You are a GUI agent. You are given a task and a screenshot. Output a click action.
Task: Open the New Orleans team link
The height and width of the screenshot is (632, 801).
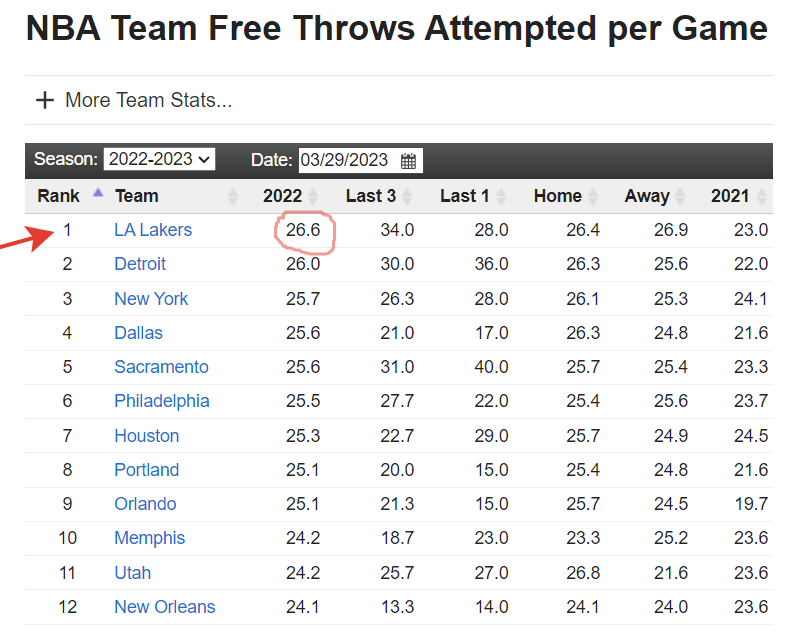coord(165,607)
